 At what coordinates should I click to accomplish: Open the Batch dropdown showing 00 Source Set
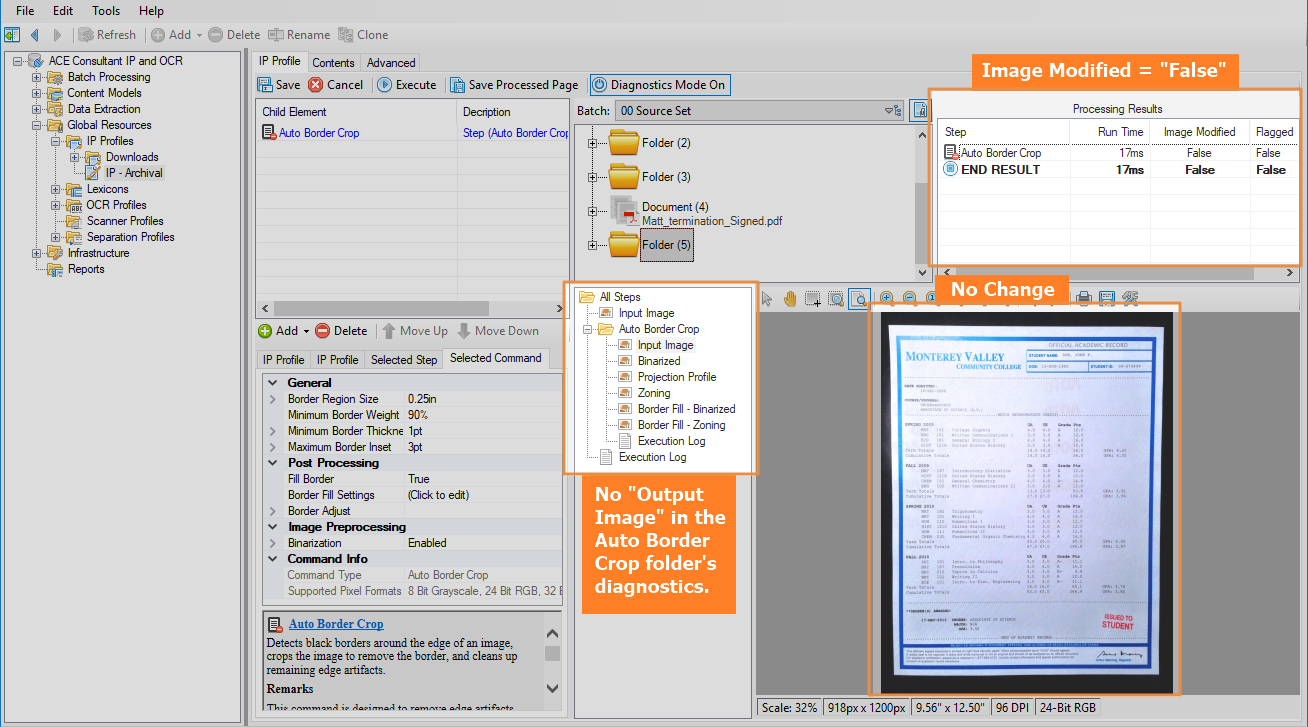(758, 111)
